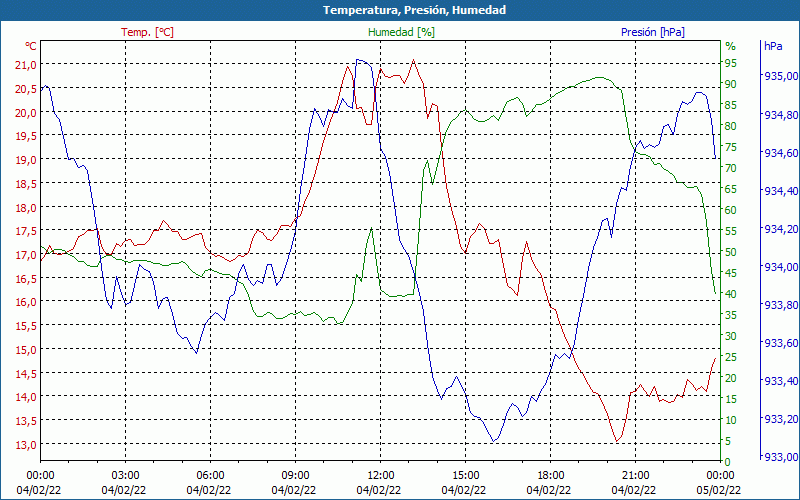Click pressure axis value 934,80
Image resolution: width=800 pixels, height=500 pixels.
tap(781, 115)
